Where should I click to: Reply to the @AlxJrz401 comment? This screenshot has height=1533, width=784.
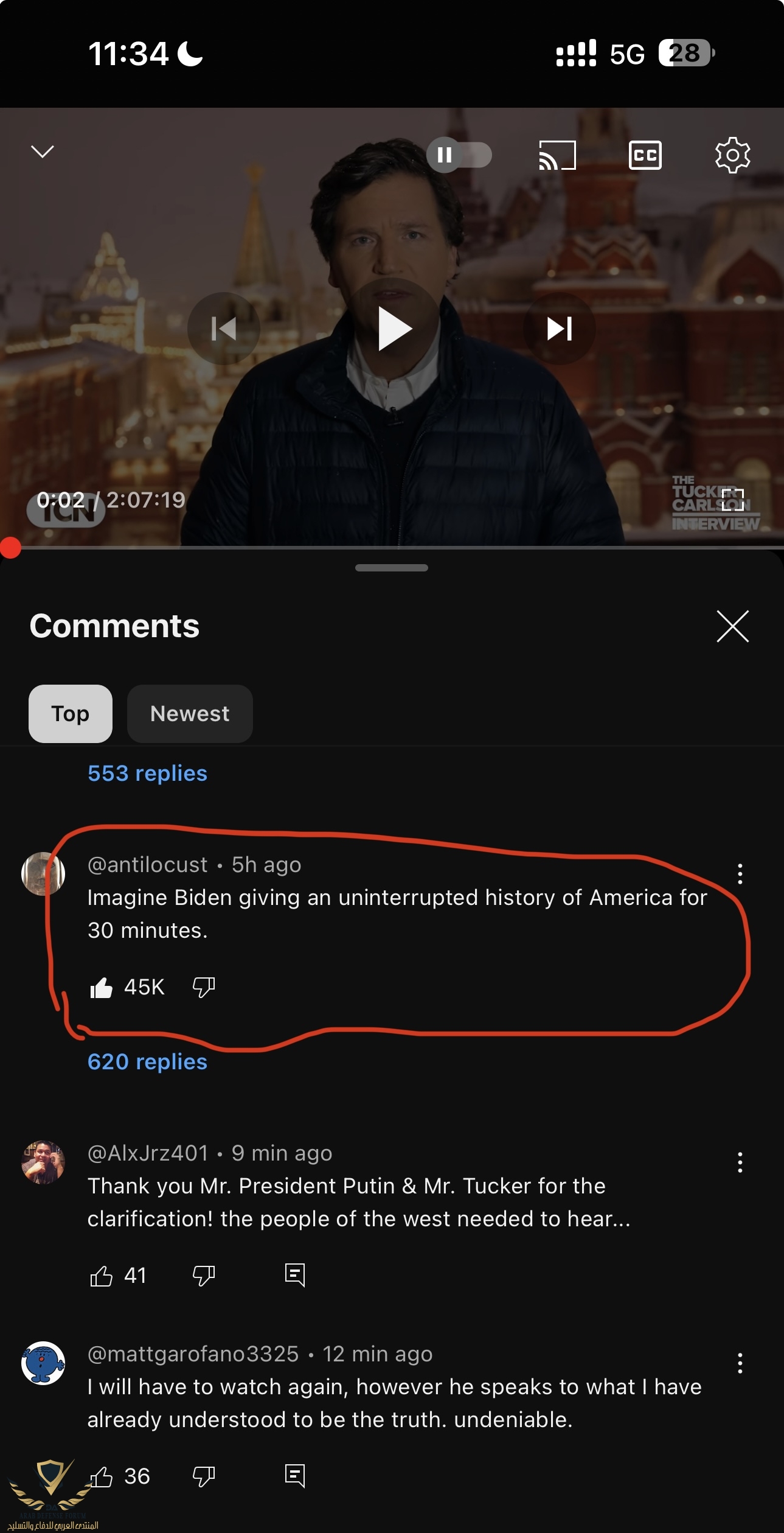pyautogui.click(x=295, y=1275)
